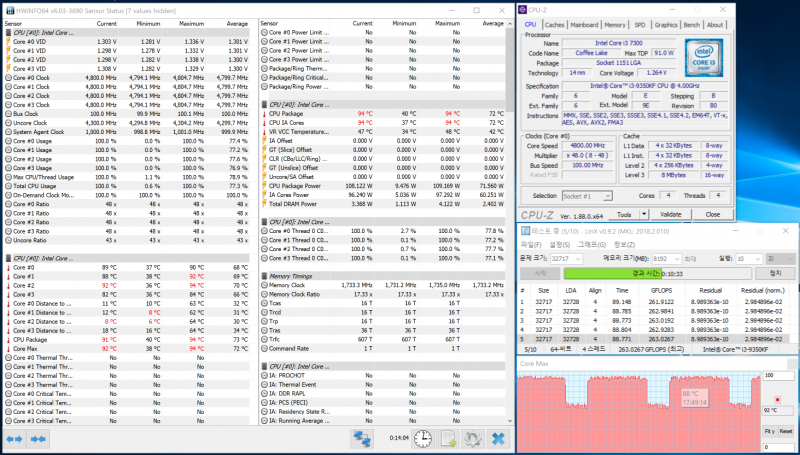Click CPU-Z Tools button

624,214
